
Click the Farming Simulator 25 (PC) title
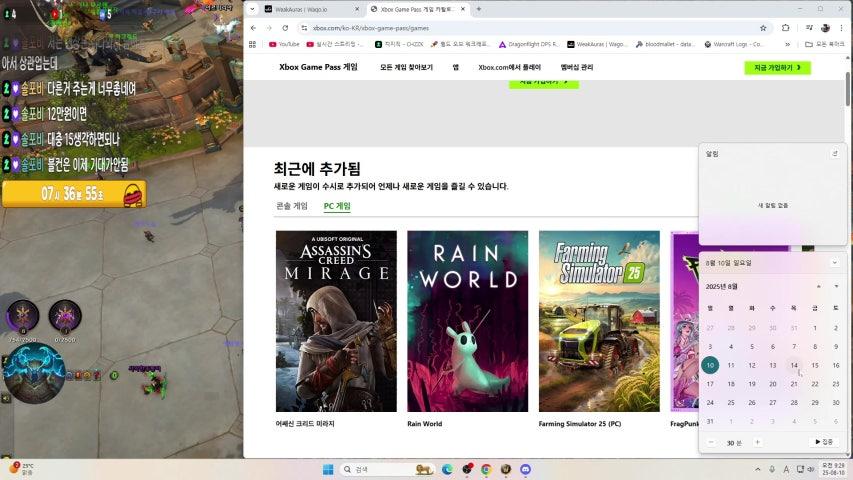click(x=580, y=424)
